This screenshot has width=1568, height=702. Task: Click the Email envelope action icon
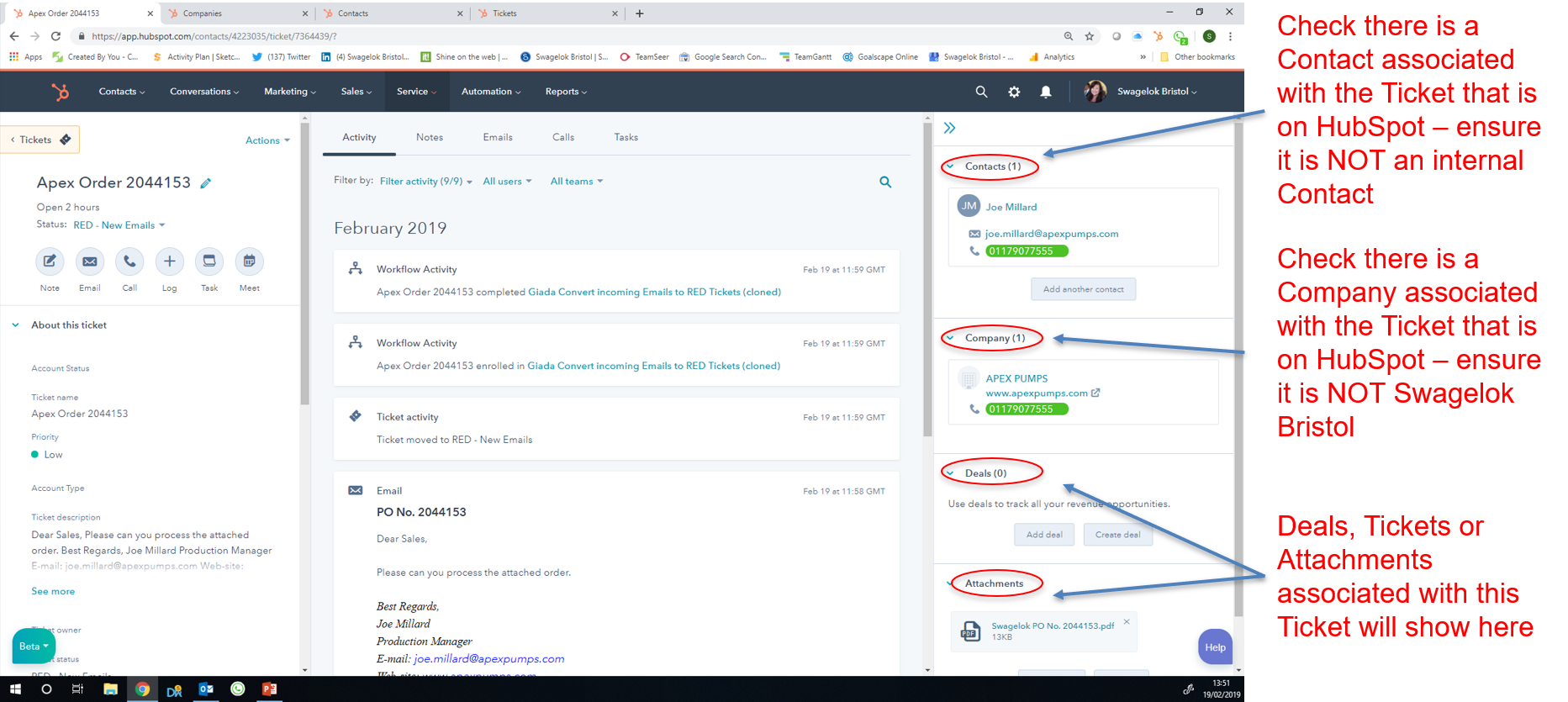click(x=90, y=261)
